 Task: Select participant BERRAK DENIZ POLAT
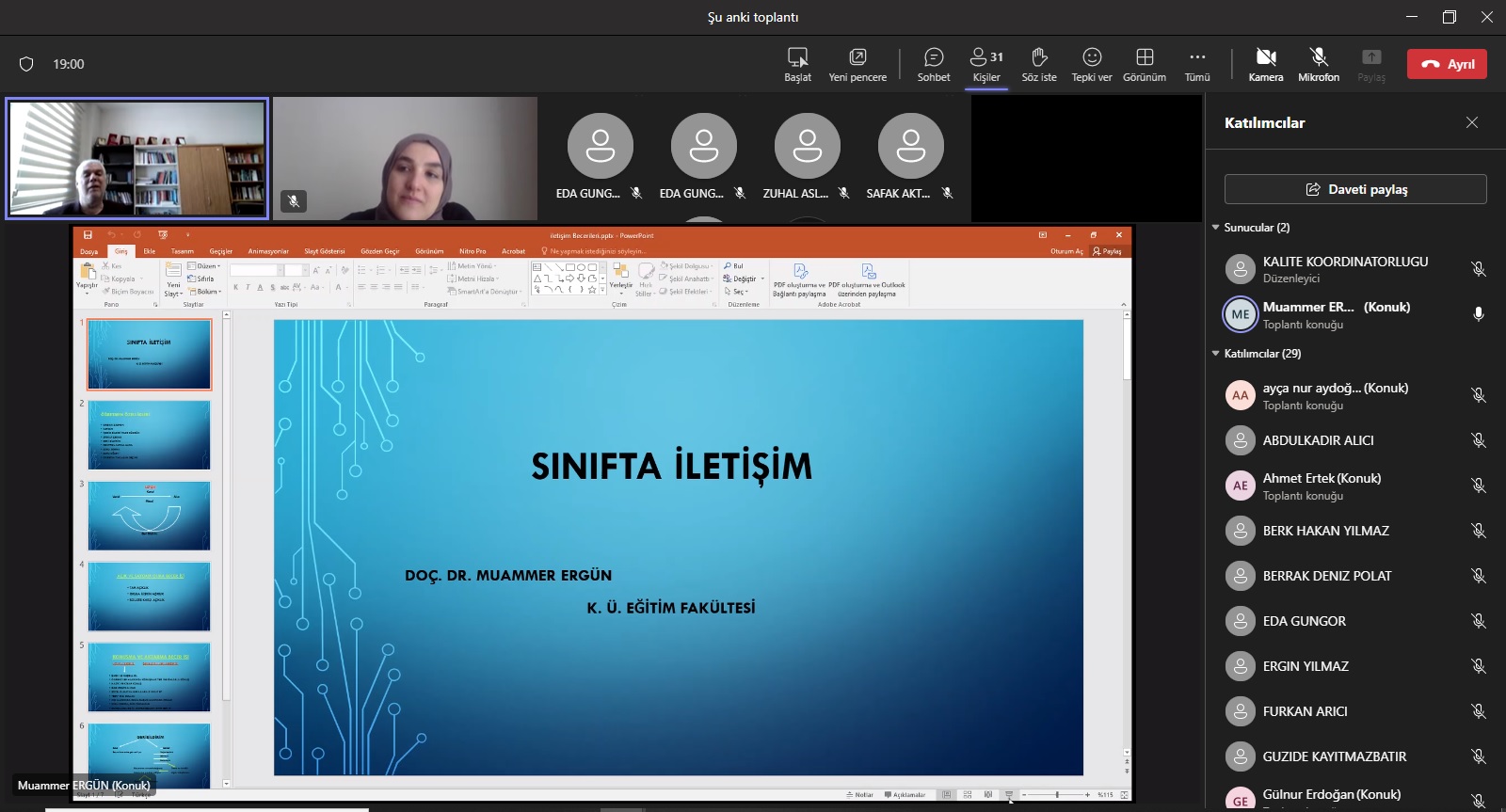pos(1355,576)
